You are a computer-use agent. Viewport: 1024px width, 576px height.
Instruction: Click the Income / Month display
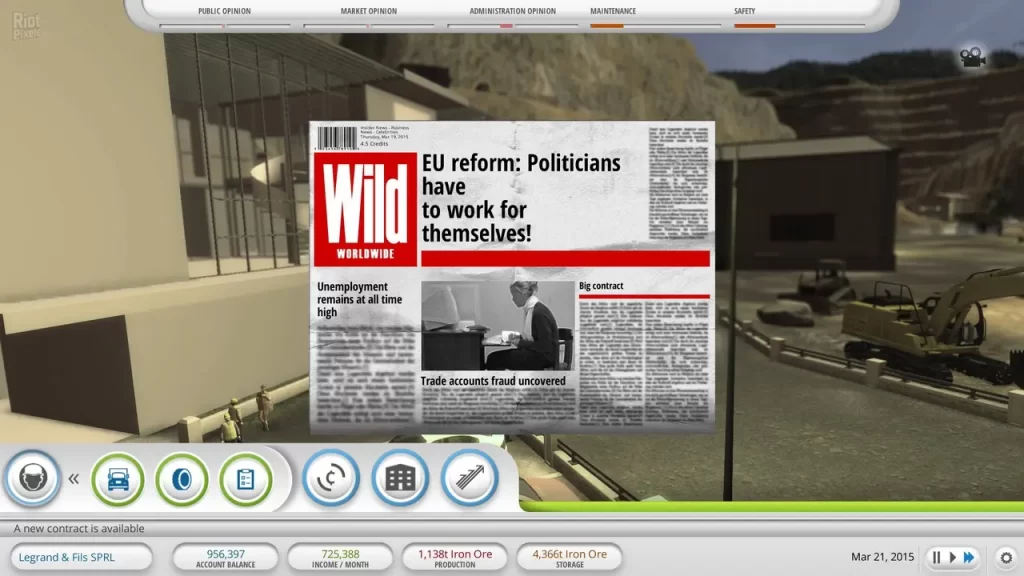(340, 557)
